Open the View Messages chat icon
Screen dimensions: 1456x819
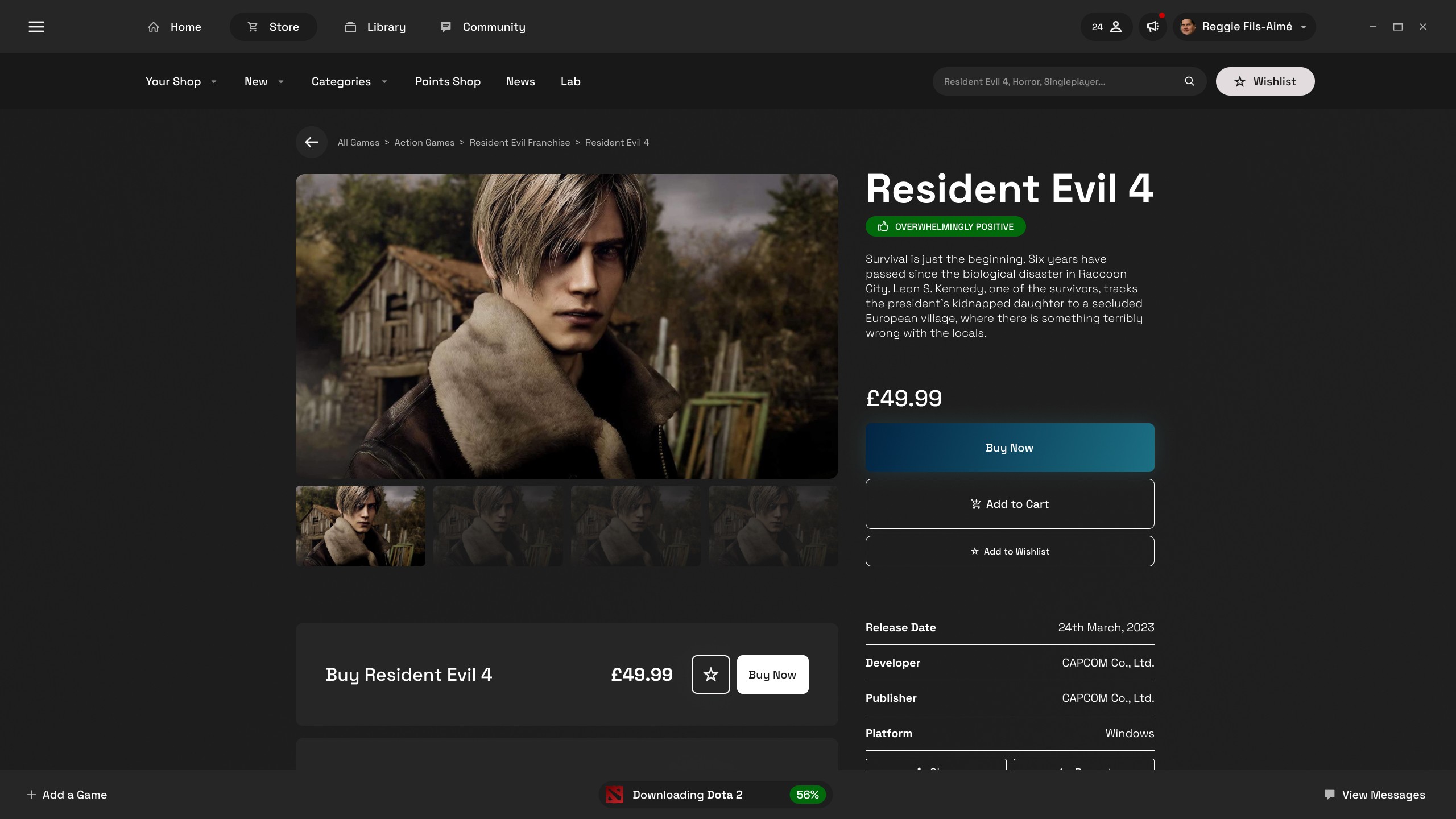(x=1329, y=795)
